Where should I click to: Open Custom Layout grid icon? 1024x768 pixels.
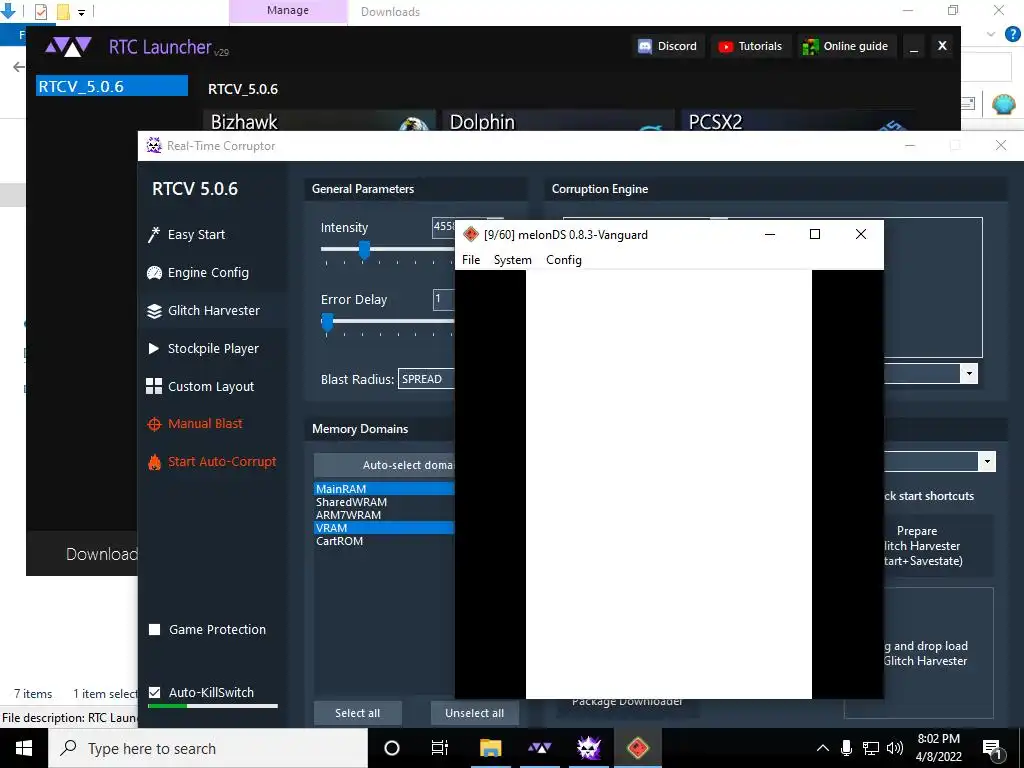(x=154, y=386)
